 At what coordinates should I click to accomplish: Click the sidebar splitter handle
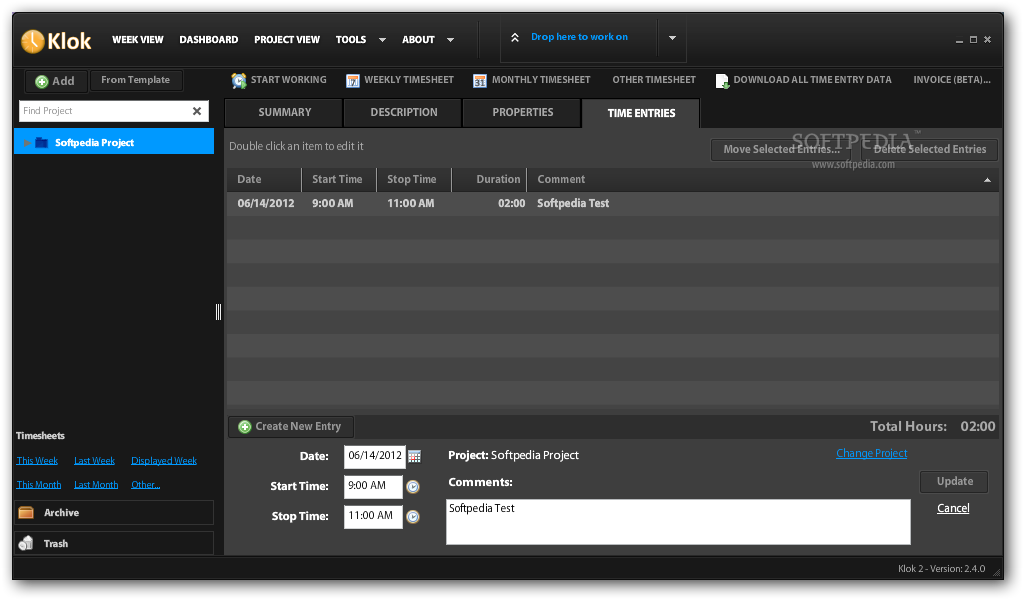218,312
